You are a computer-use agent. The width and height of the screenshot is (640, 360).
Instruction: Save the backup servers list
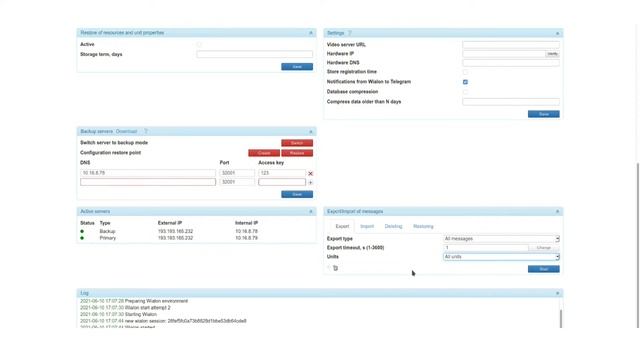[297, 194]
